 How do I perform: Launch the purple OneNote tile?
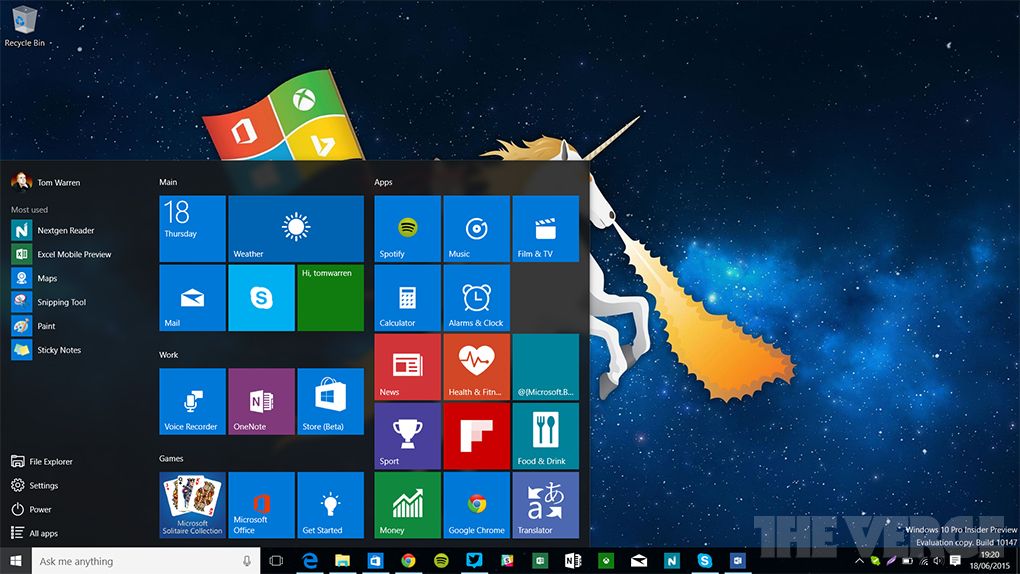coord(262,401)
